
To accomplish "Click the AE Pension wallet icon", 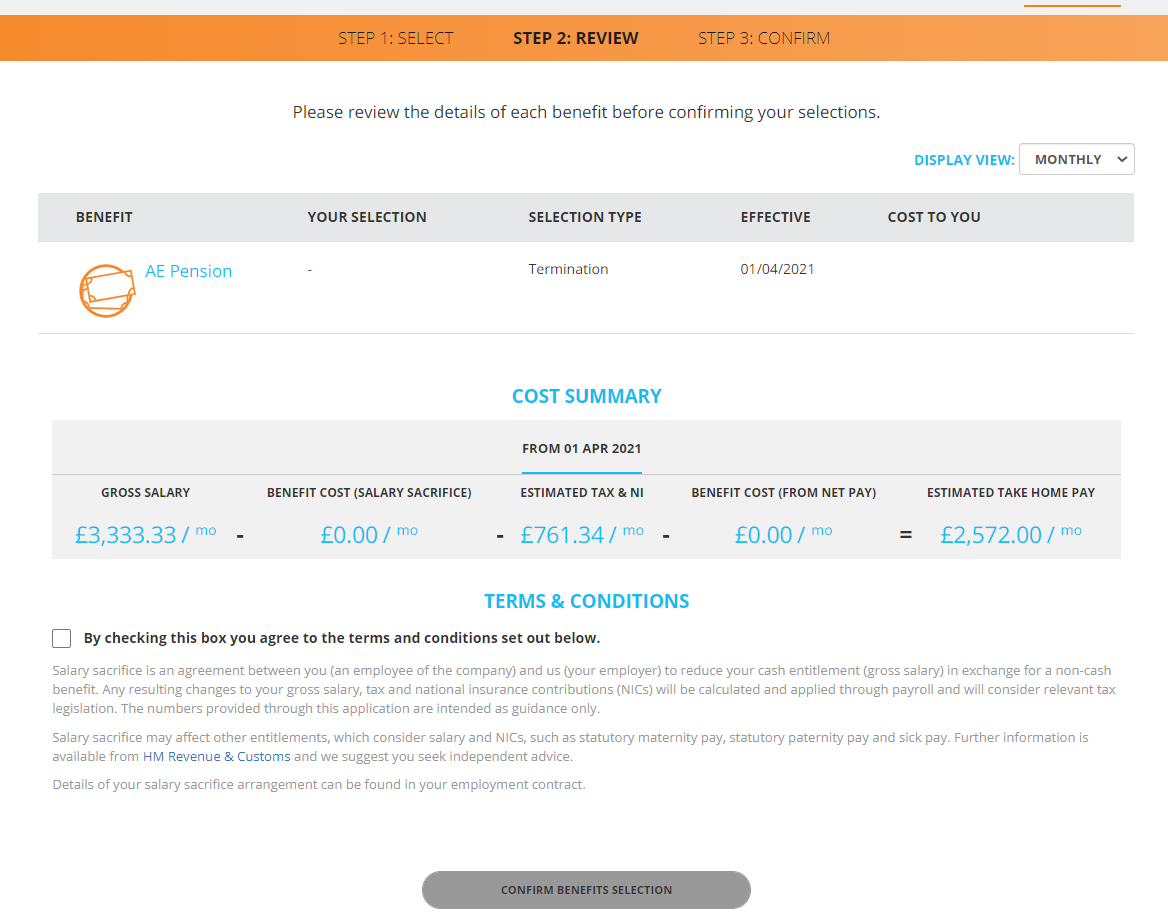I will (107, 290).
